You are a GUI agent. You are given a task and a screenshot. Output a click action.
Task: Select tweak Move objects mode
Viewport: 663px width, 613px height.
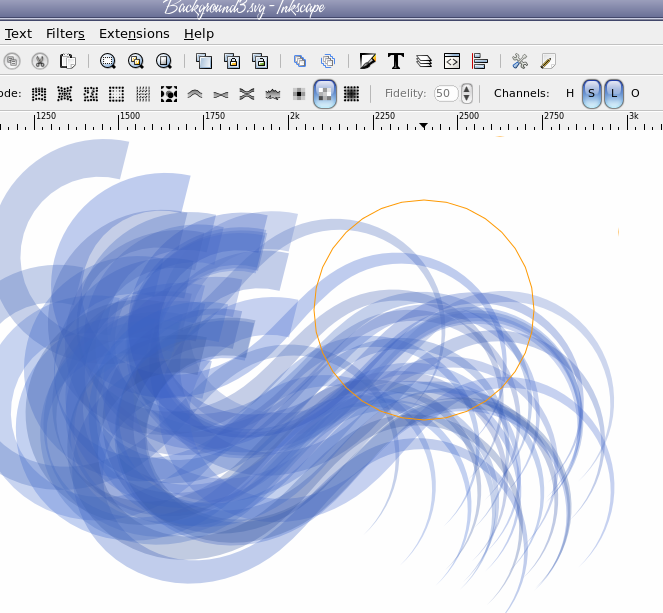tap(39, 93)
